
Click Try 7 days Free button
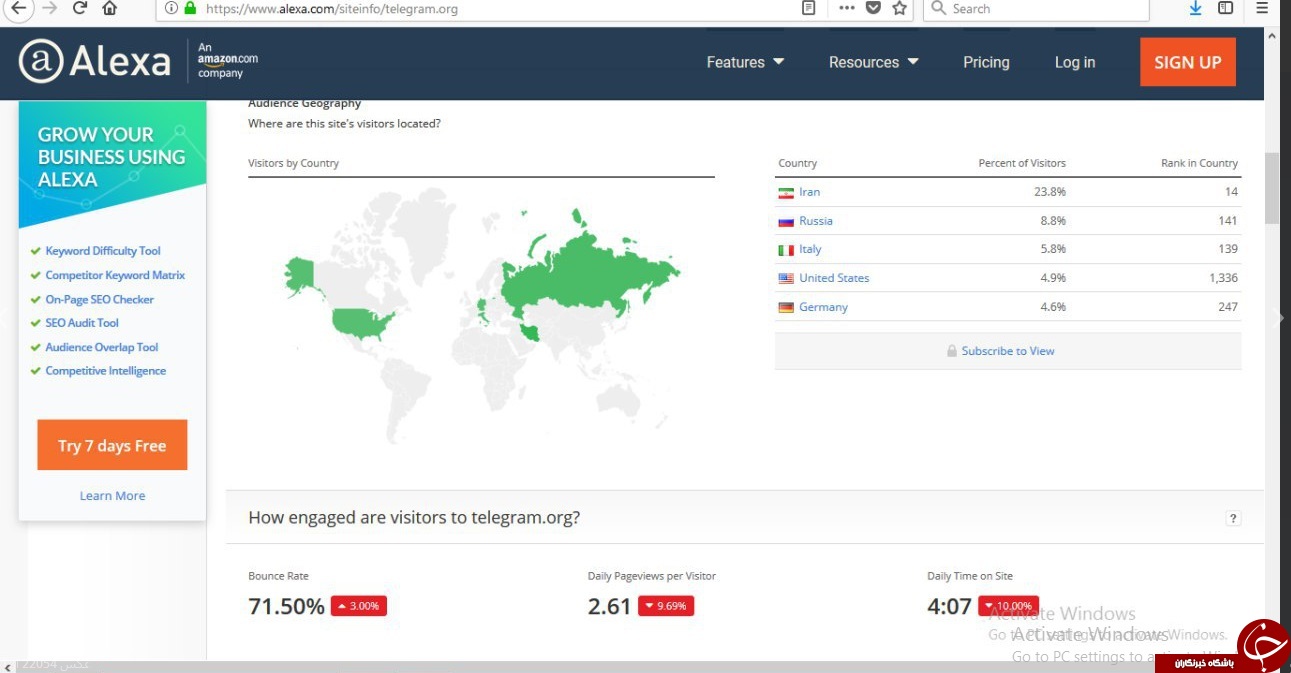point(112,445)
